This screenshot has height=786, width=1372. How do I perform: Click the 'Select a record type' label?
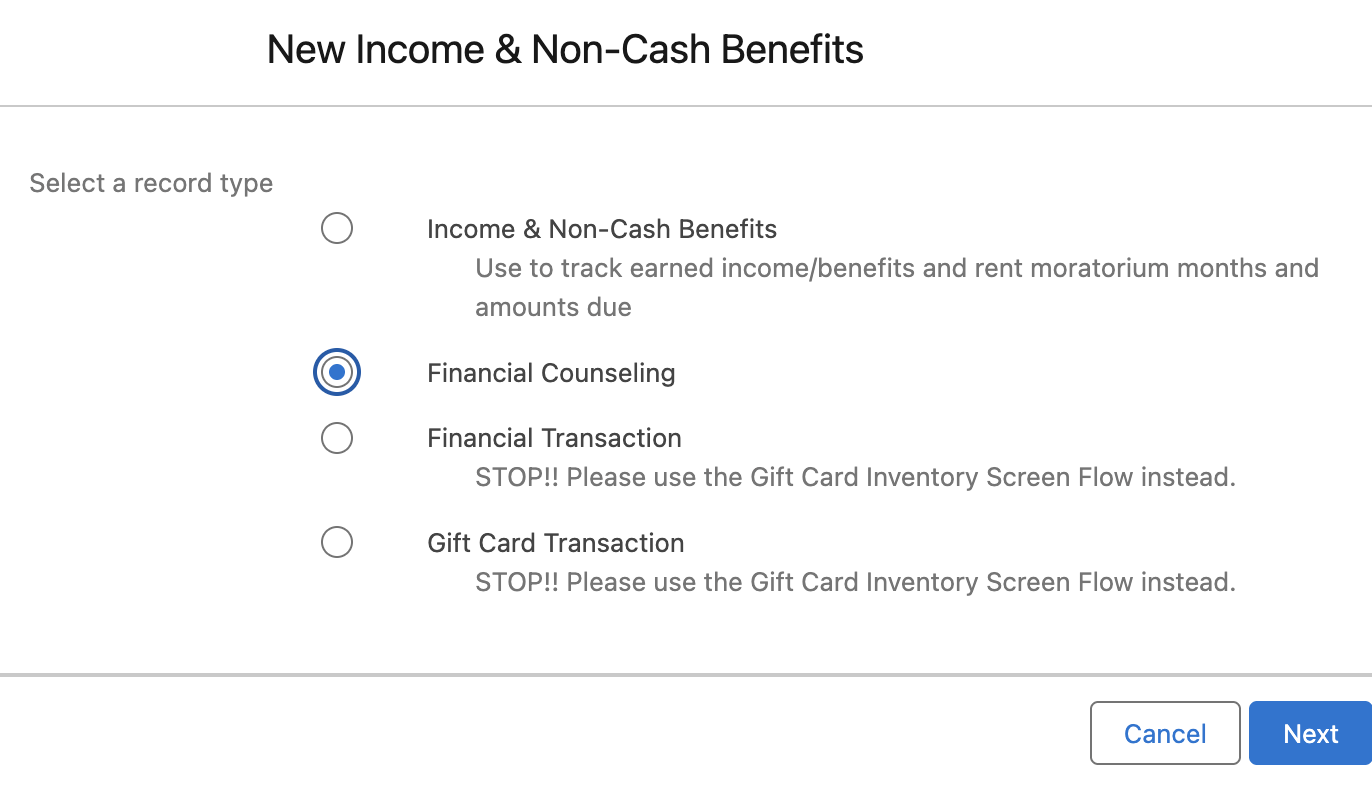pos(151,183)
